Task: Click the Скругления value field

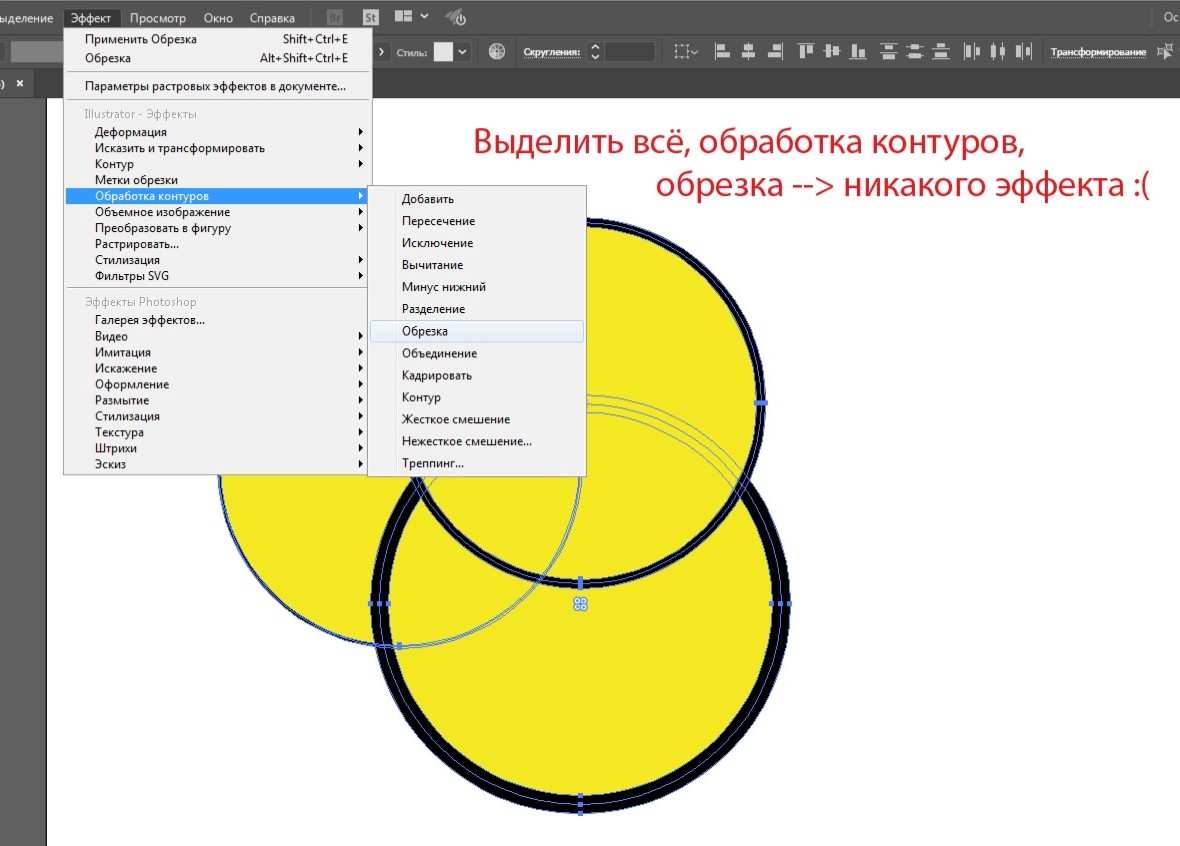Action: pyautogui.click(x=630, y=51)
